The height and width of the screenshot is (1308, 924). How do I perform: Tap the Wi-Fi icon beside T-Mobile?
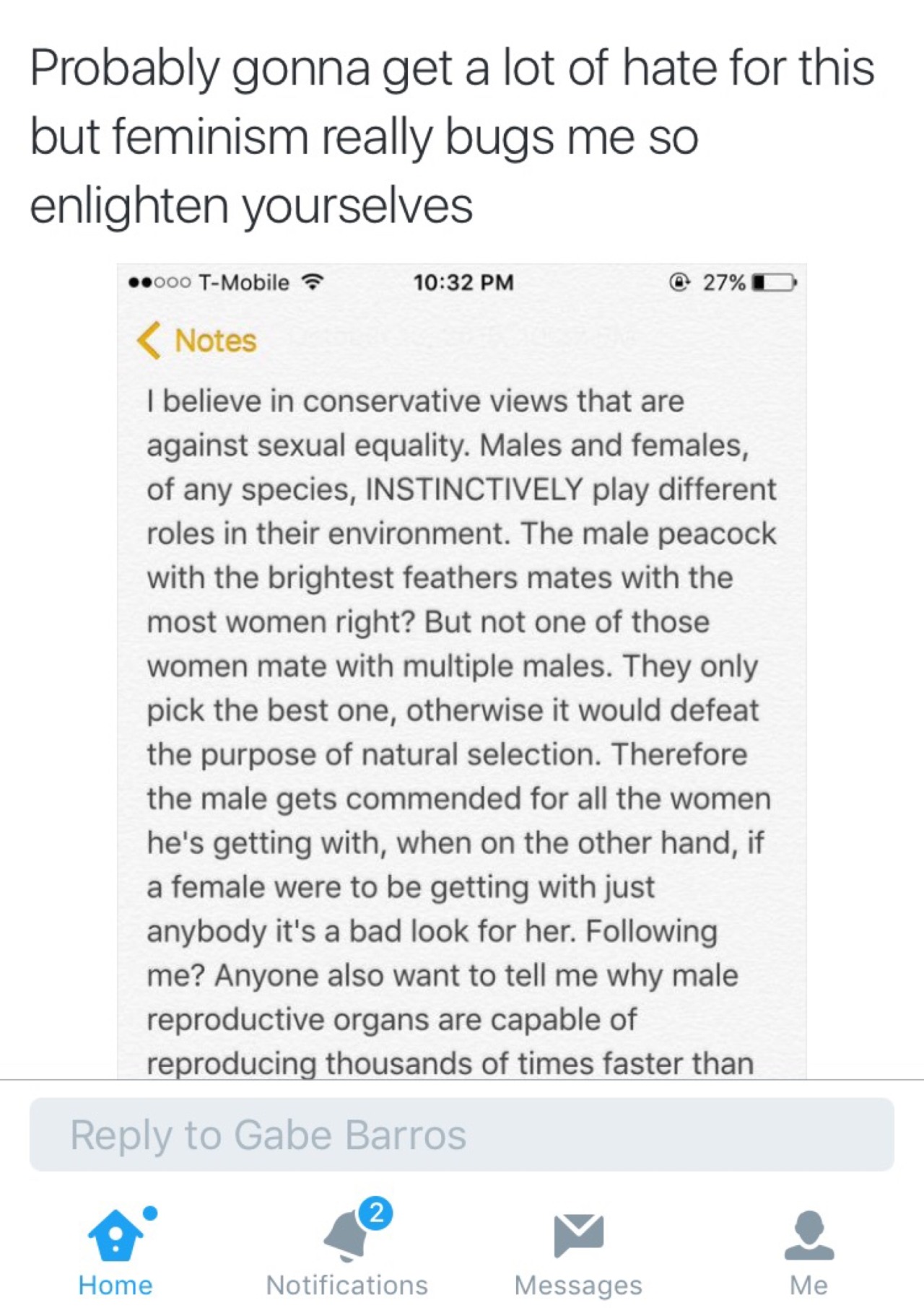click(313, 282)
